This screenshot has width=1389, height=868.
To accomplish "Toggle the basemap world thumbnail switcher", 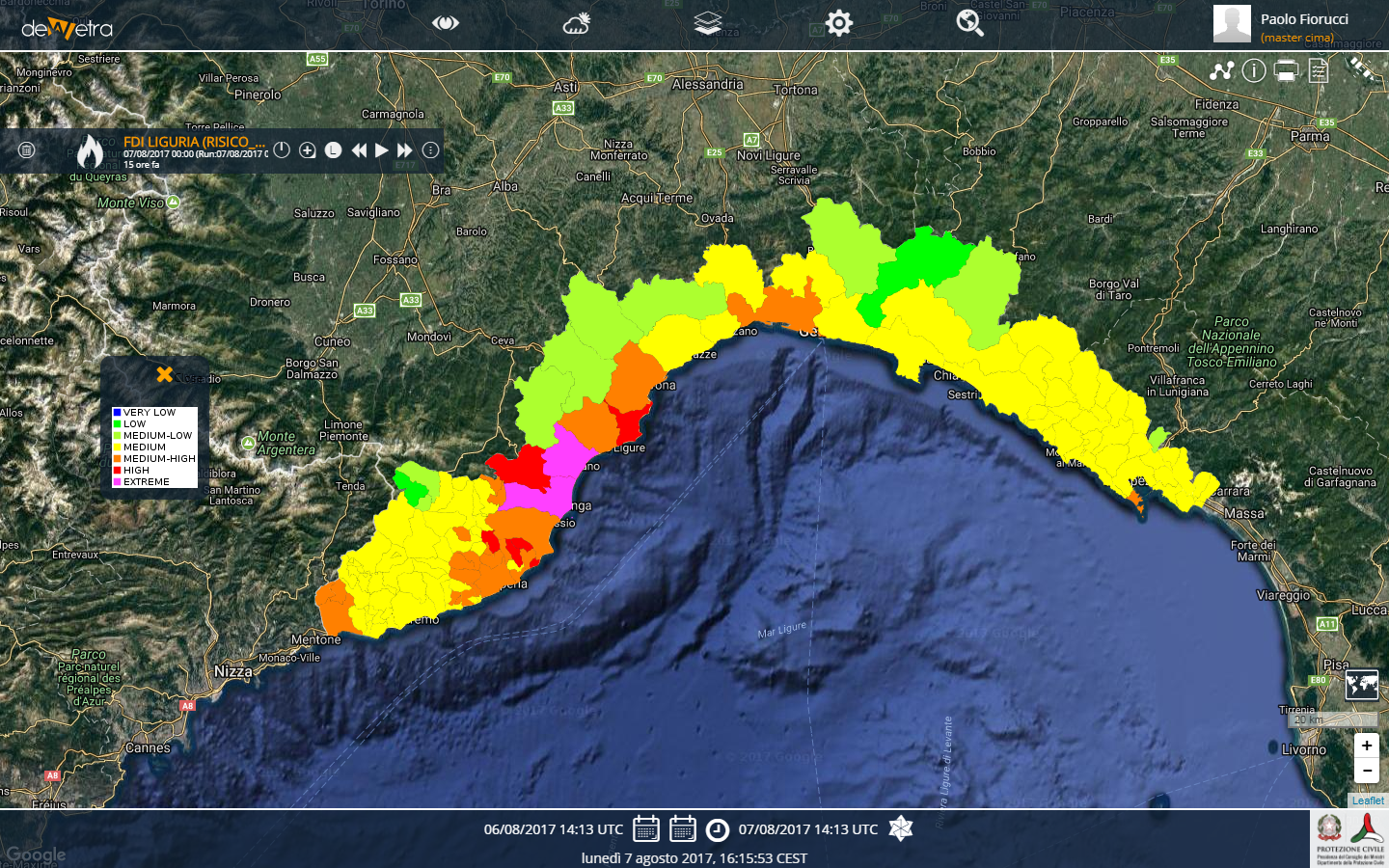I will (1361, 685).
